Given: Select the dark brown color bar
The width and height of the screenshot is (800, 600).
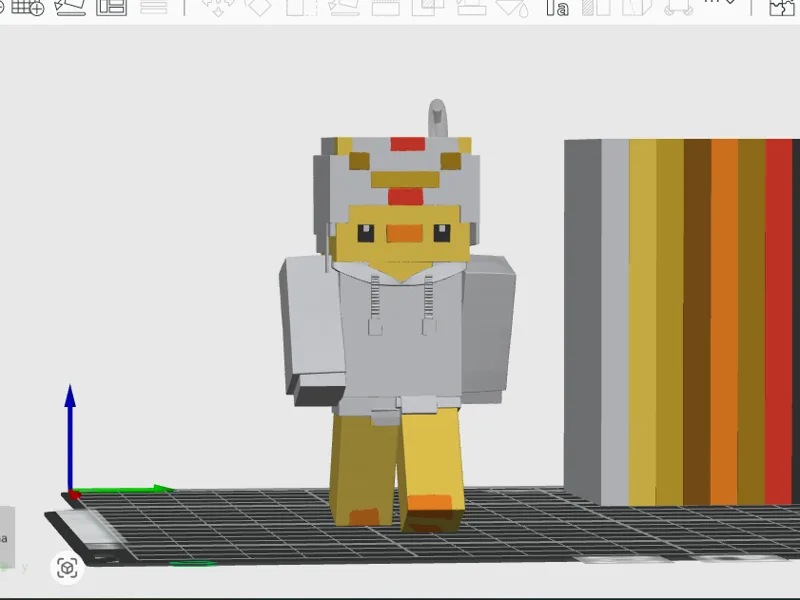Looking at the screenshot, I should (x=697, y=321).
